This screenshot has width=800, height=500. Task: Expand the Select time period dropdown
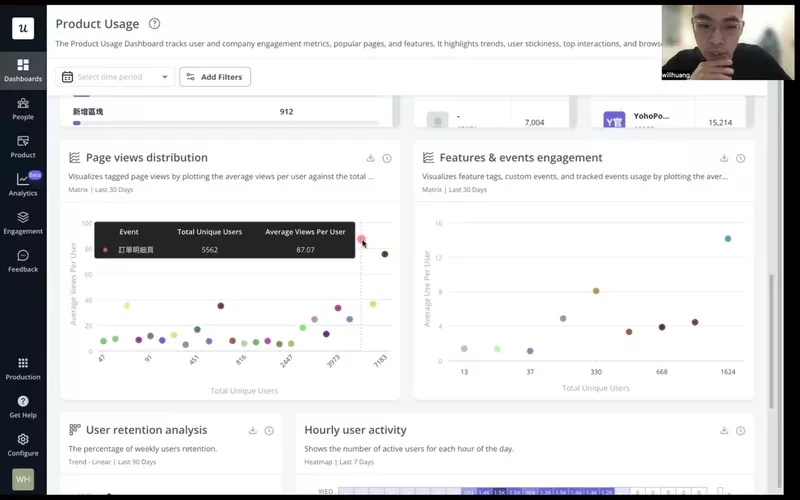[x=115, y=77]
